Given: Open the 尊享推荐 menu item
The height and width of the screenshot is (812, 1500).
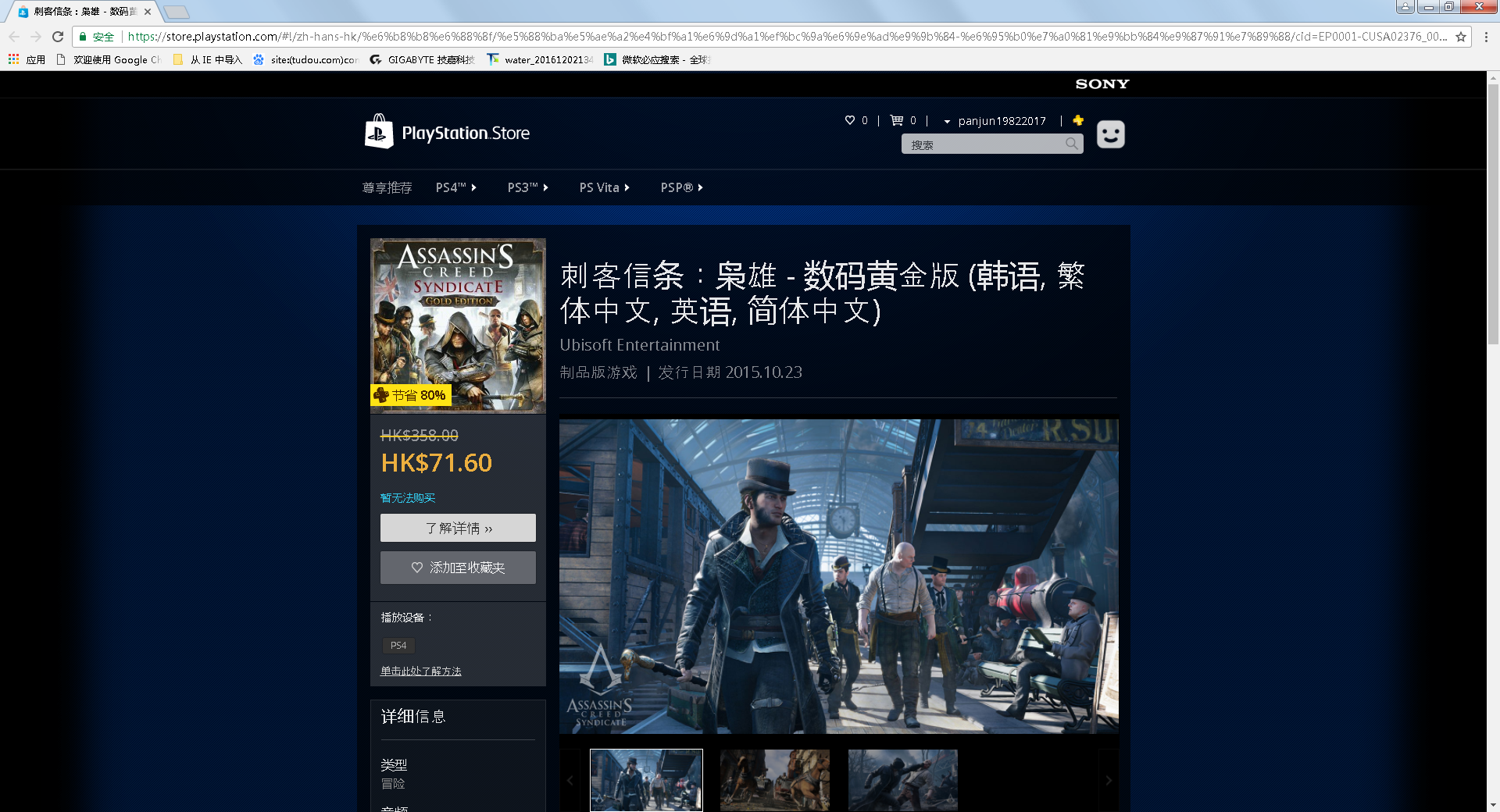Looking at the screenshot, I should click(387, 187).
